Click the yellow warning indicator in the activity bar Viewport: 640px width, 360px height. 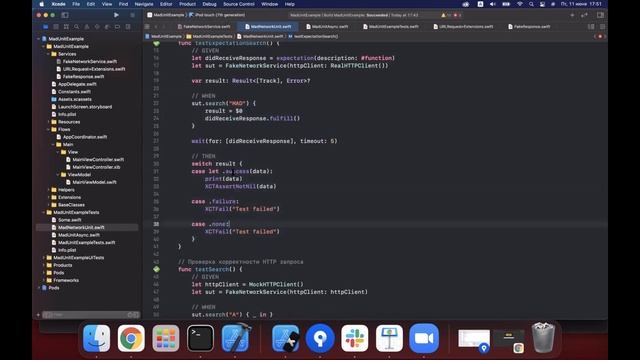point(443,15)
